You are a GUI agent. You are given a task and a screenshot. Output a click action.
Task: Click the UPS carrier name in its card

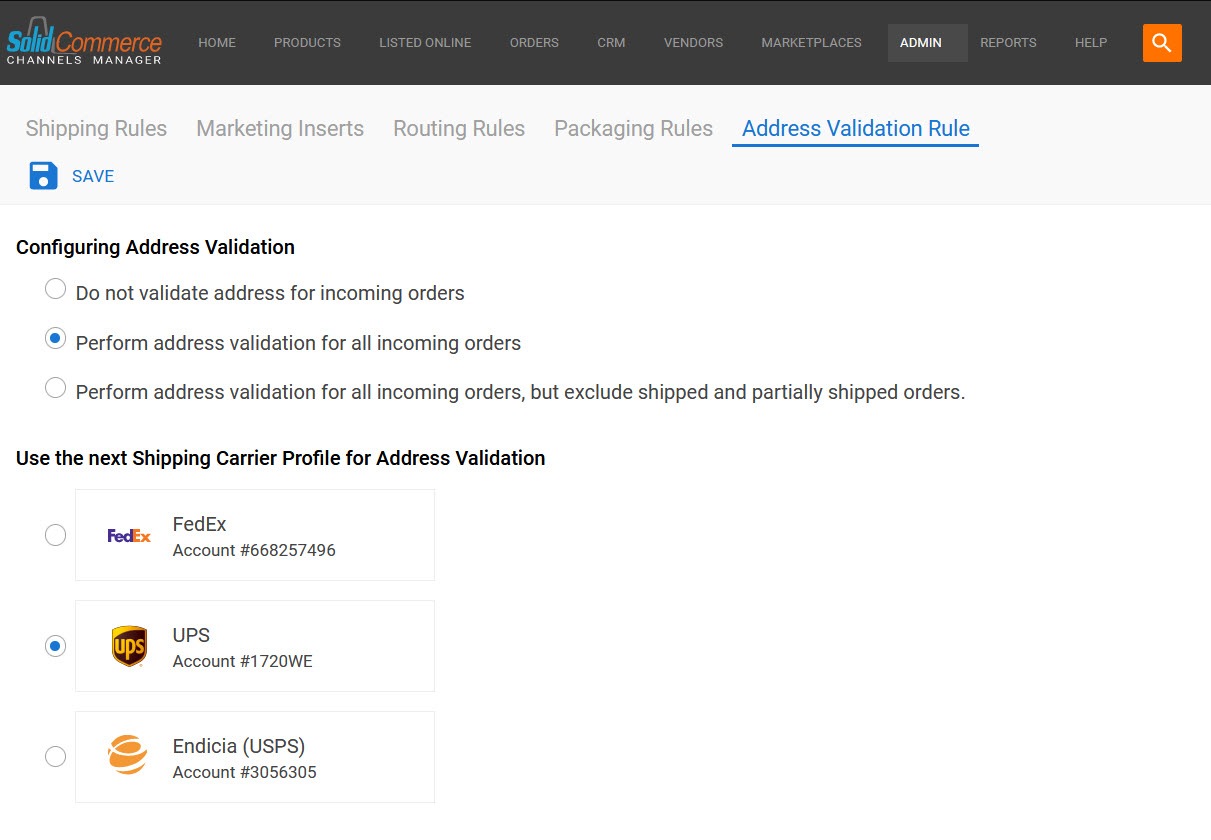tap(191, 635)
